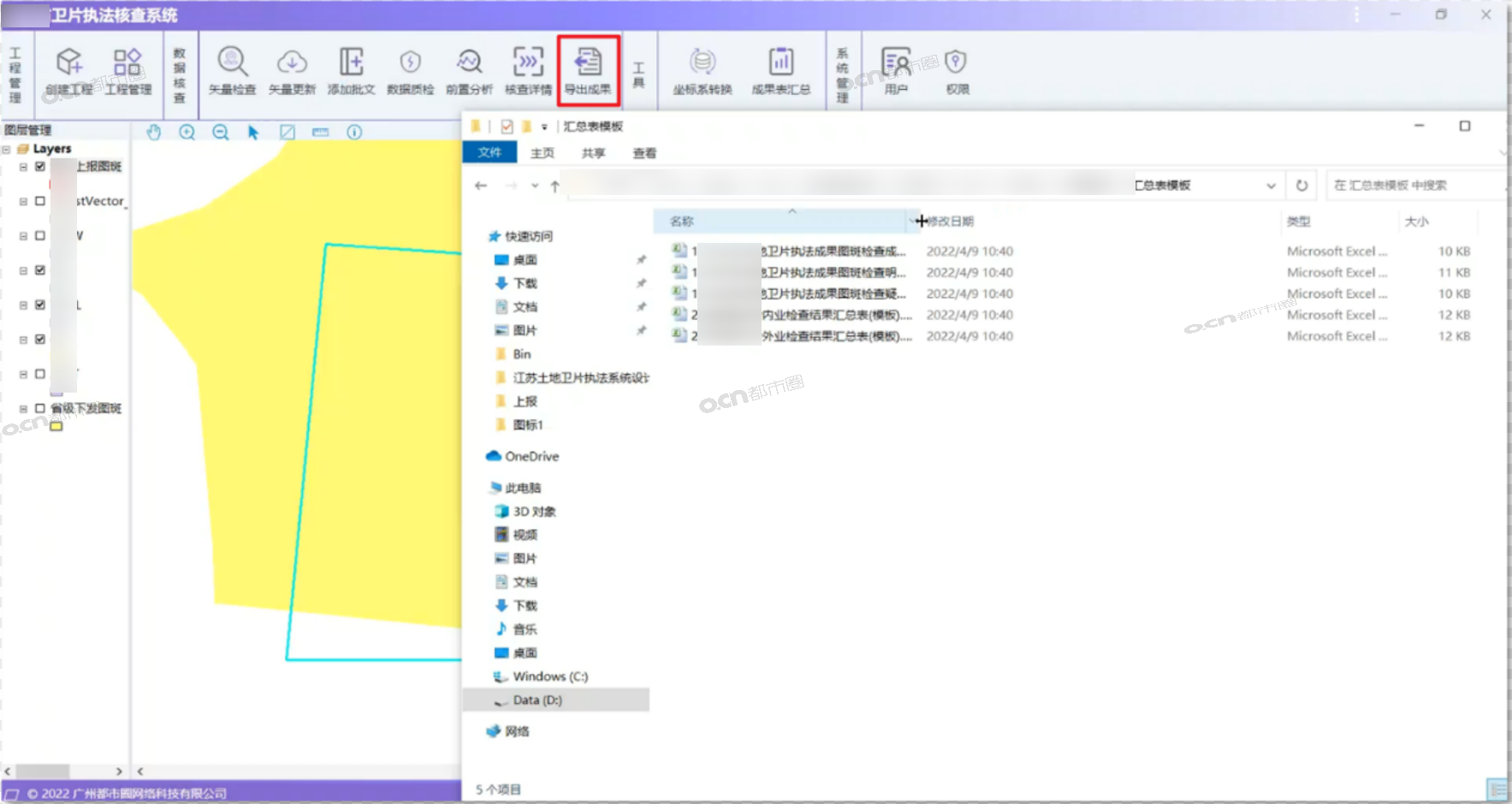The height and width of the screenshot is (804, 1512).
Task: Enable the stVector layer checkbox
Action: coord(40,201)
